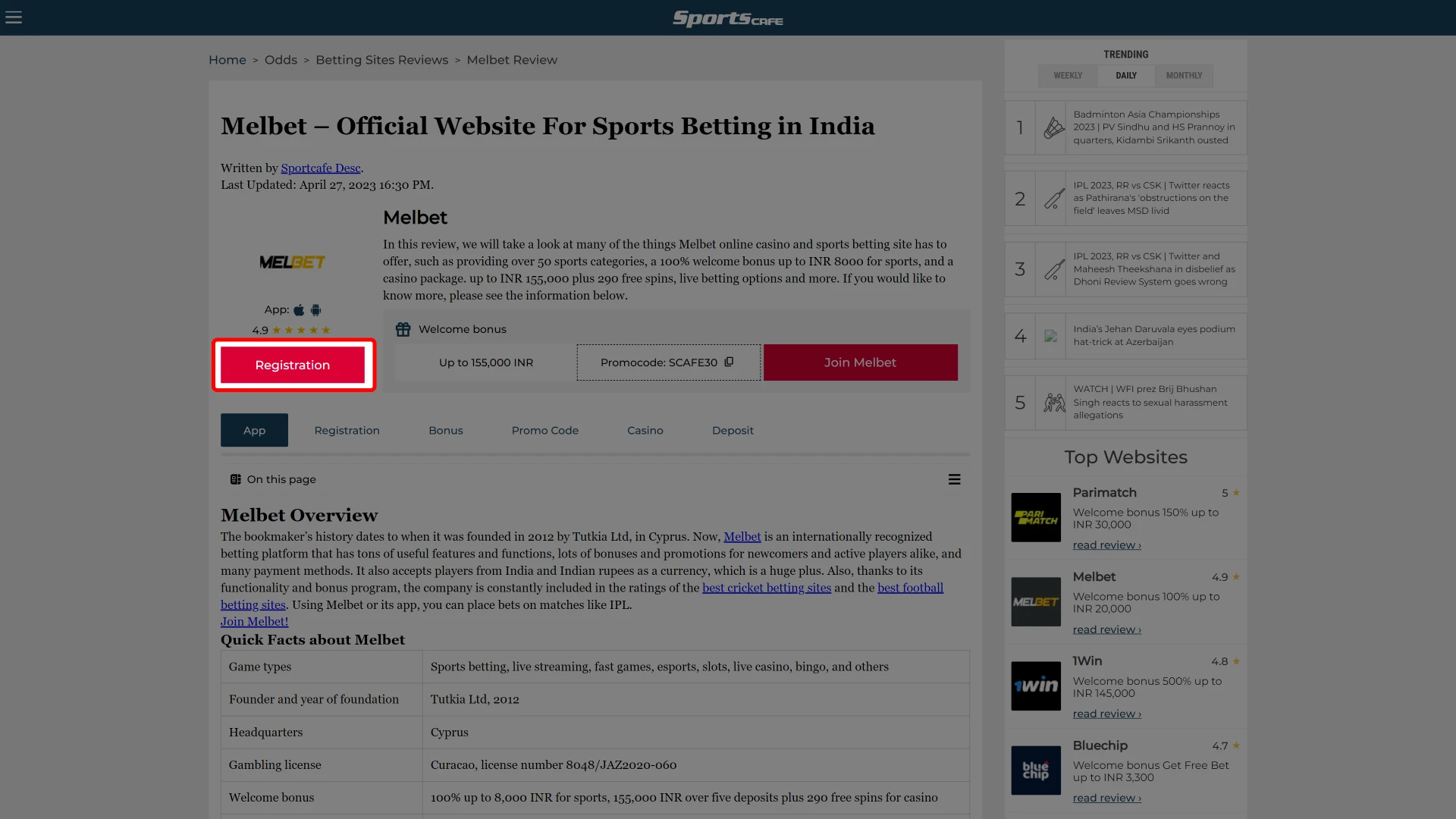The image size is (1456, 819).
Task: Click the Casino tab
Action: [x=645, y=430]
